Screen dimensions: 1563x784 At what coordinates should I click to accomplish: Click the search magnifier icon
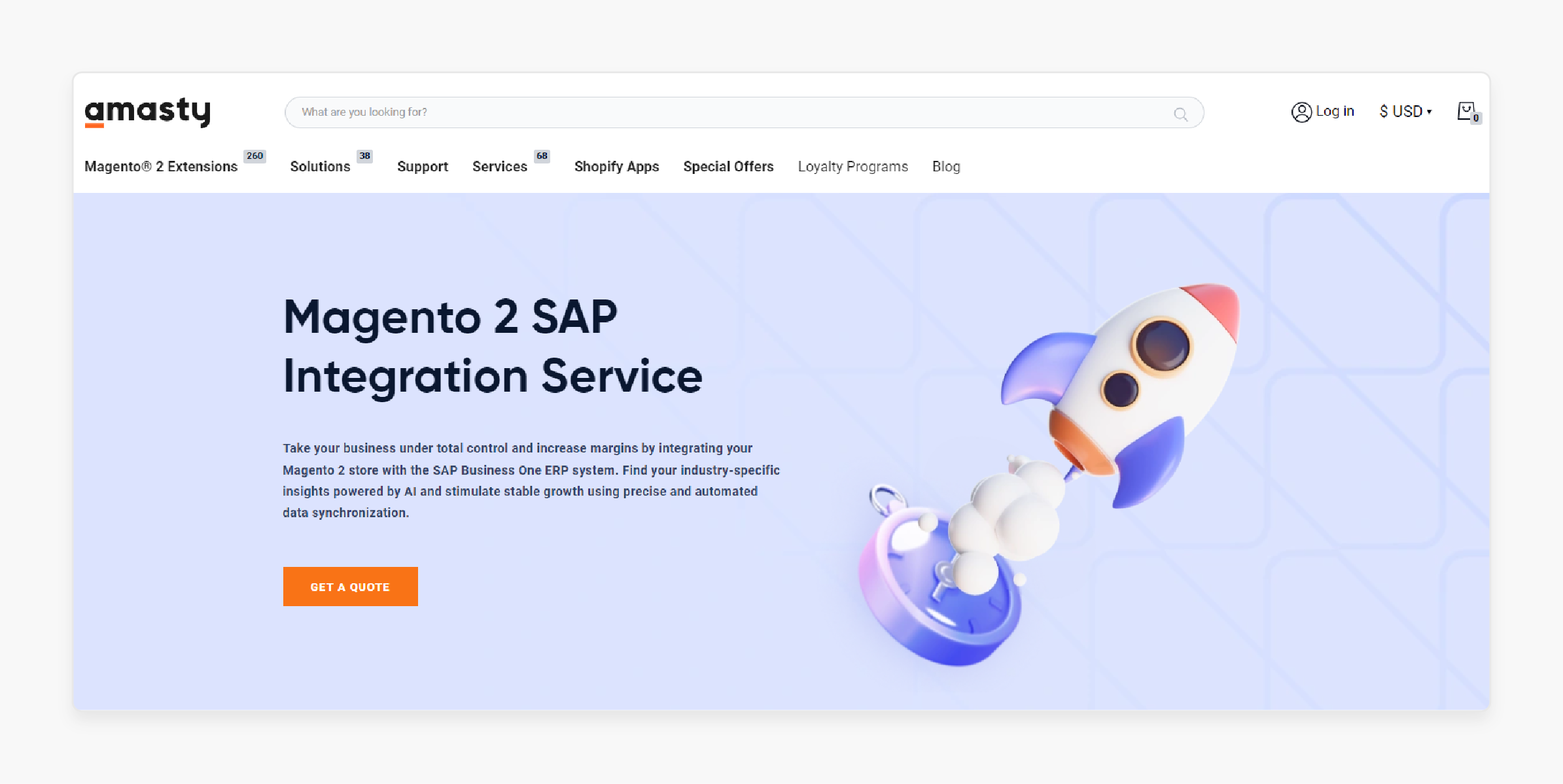[x=1180, y=114]
